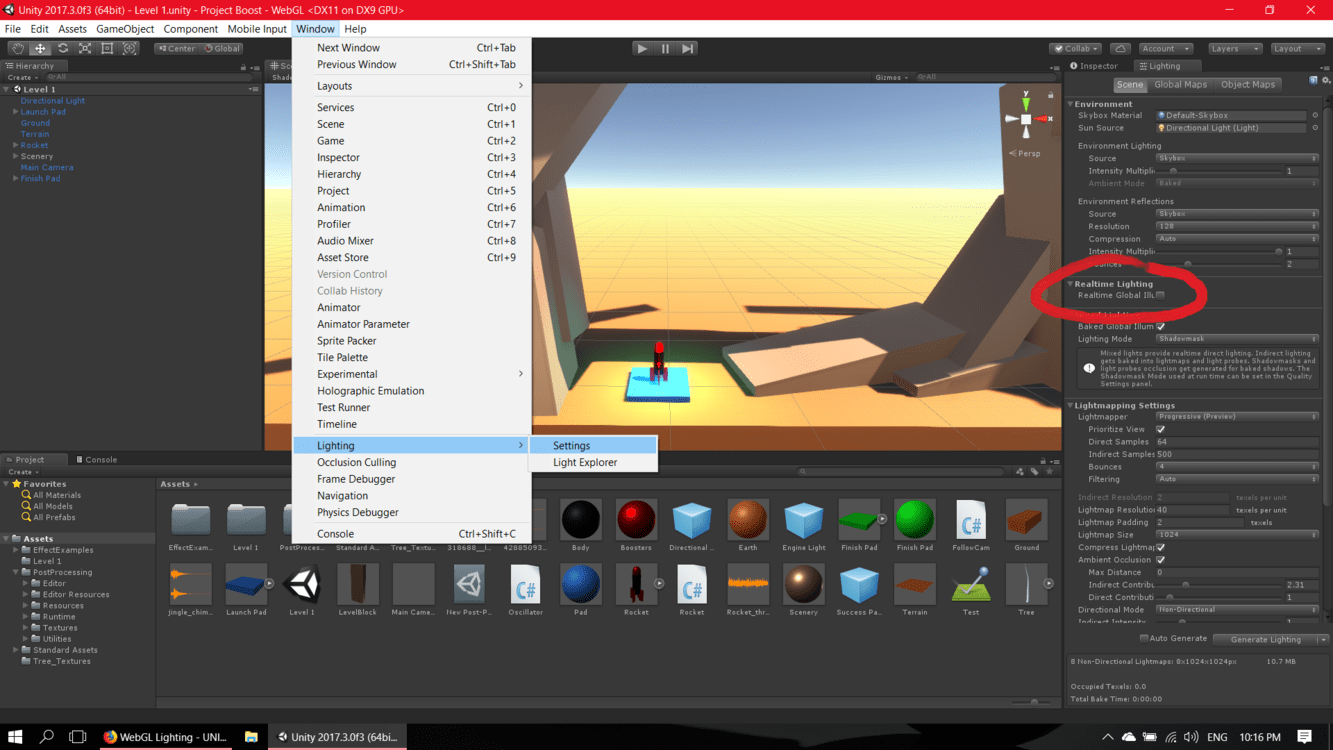Select the Rocket asset thumbnail
Image resolution: width=1333 pixels, height=750 pixels.
[636, 585]
